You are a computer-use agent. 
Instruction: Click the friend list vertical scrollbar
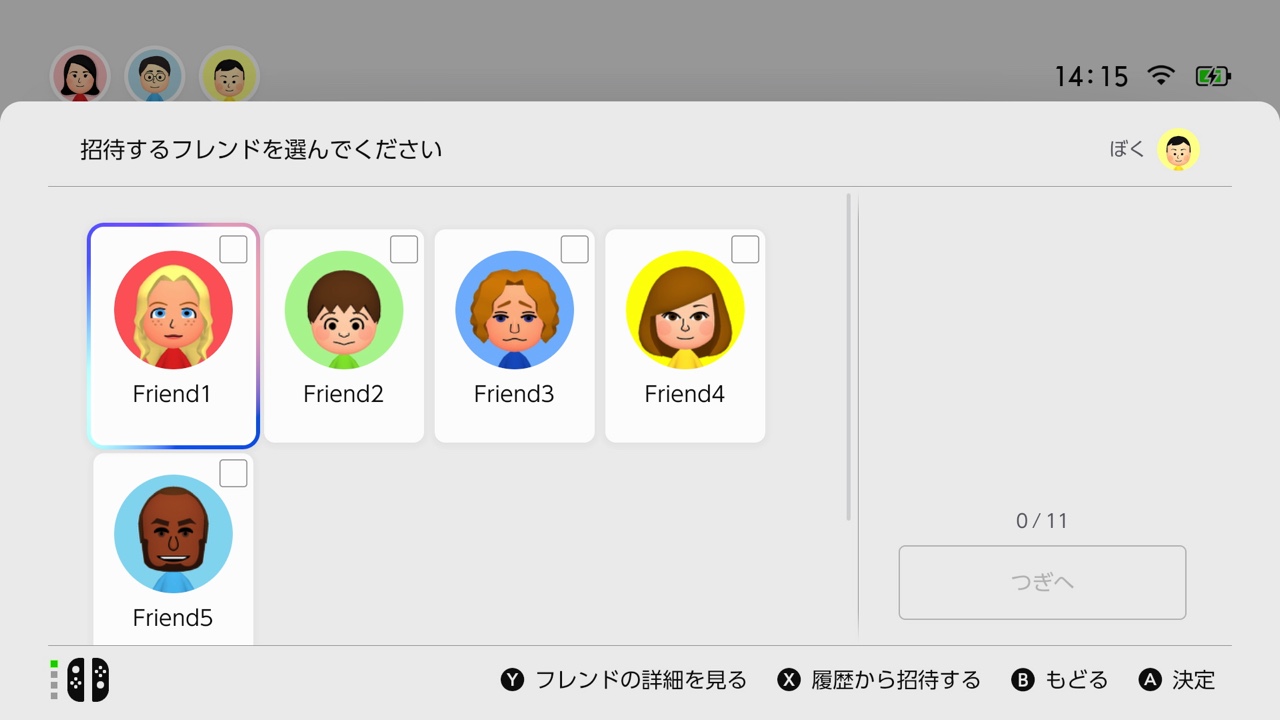tap(849, 357)
